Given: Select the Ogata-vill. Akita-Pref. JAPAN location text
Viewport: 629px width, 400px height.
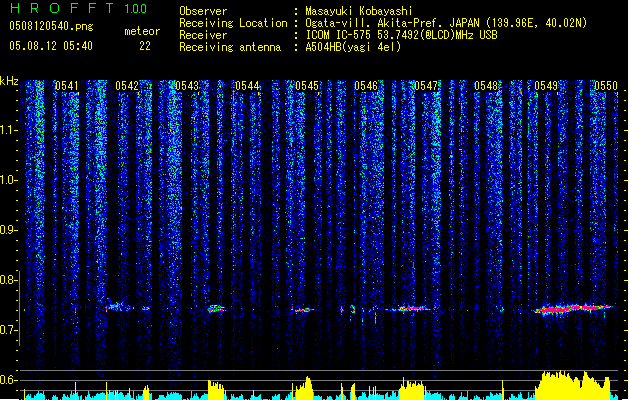Looking at the screenshot, I should [x=446, y=23].
